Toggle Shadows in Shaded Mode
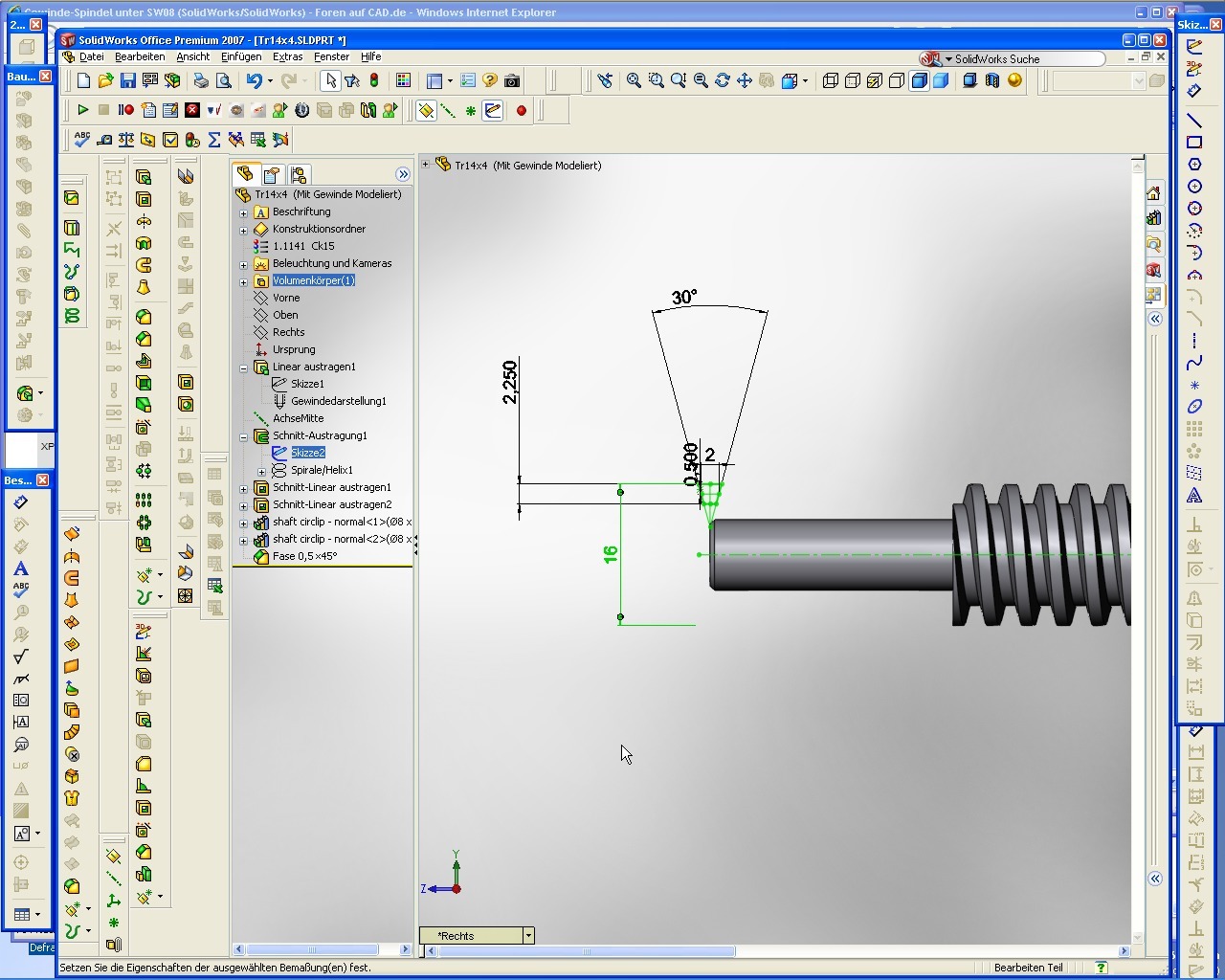Viewport: 1225px width, 980px height. tap(969, 81)
